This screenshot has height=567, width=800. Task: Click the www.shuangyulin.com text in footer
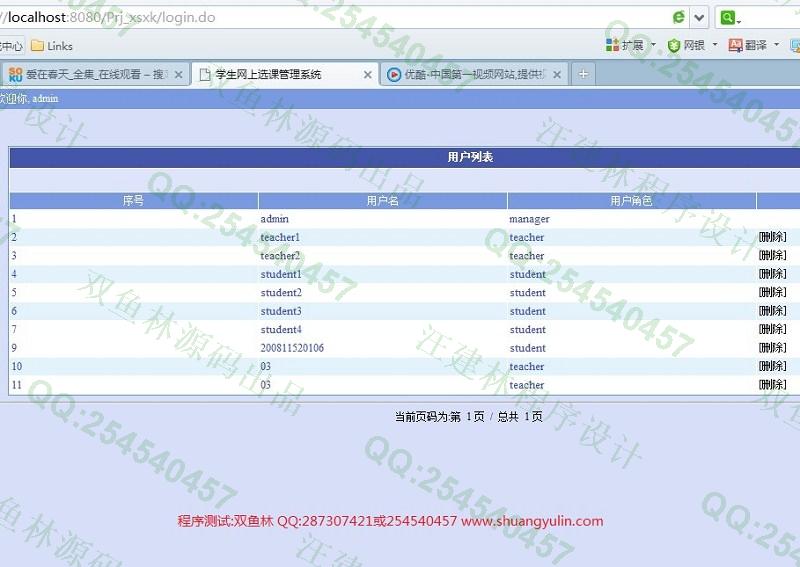tap(532, 521)
